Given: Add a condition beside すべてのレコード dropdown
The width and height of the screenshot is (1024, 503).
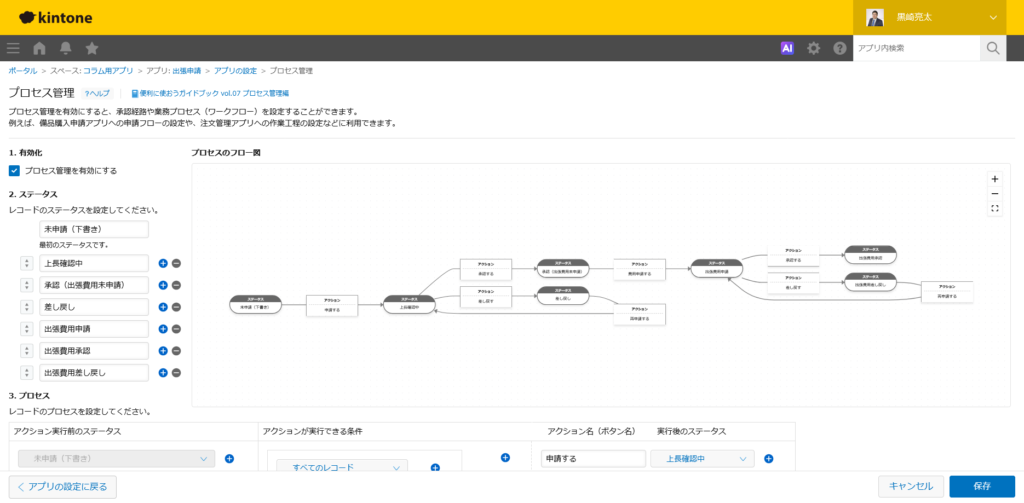Looking at the screenshot, I should (436, 468).
